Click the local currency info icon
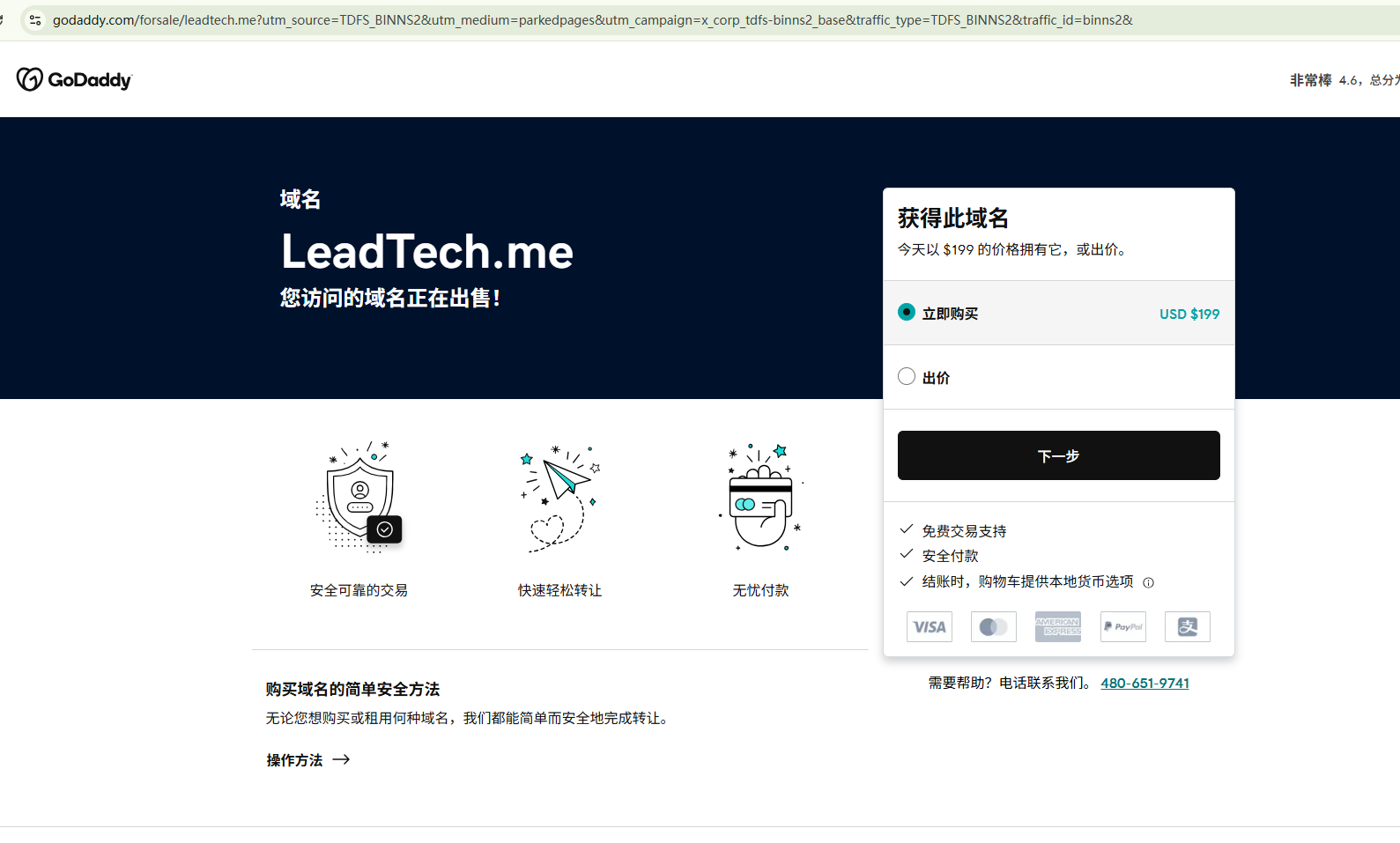This screenshot has width=1400, height=843. [x=1148, y=582]
